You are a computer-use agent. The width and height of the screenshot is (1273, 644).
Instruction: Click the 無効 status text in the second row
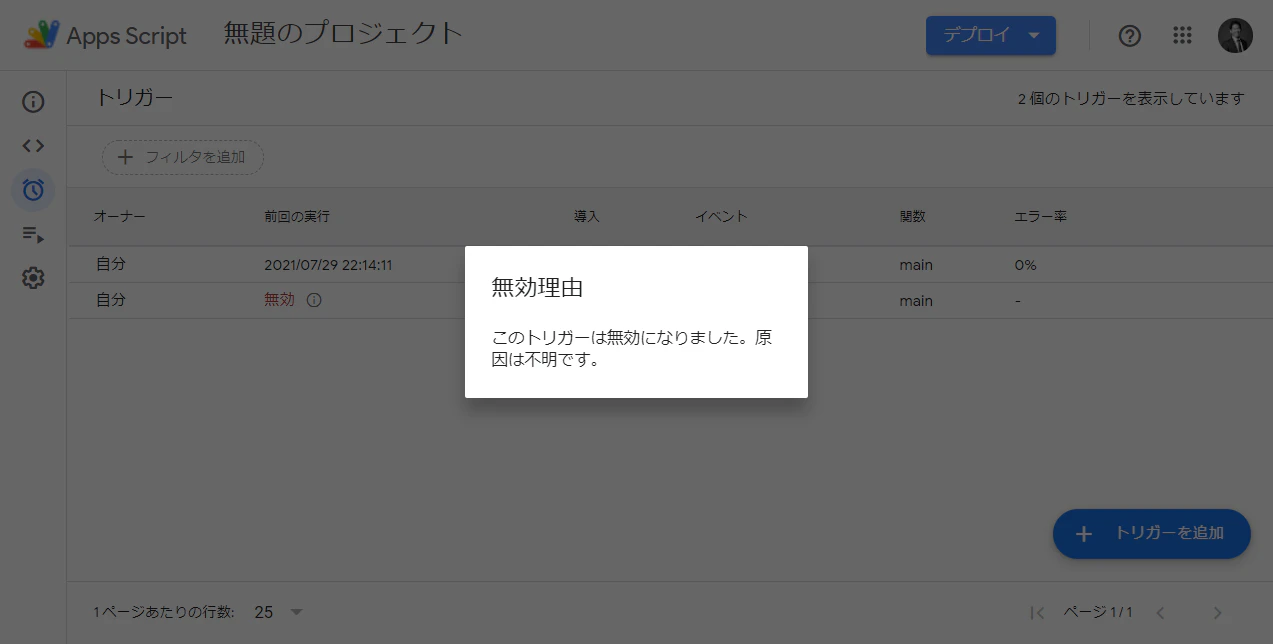tap(279, 300)
